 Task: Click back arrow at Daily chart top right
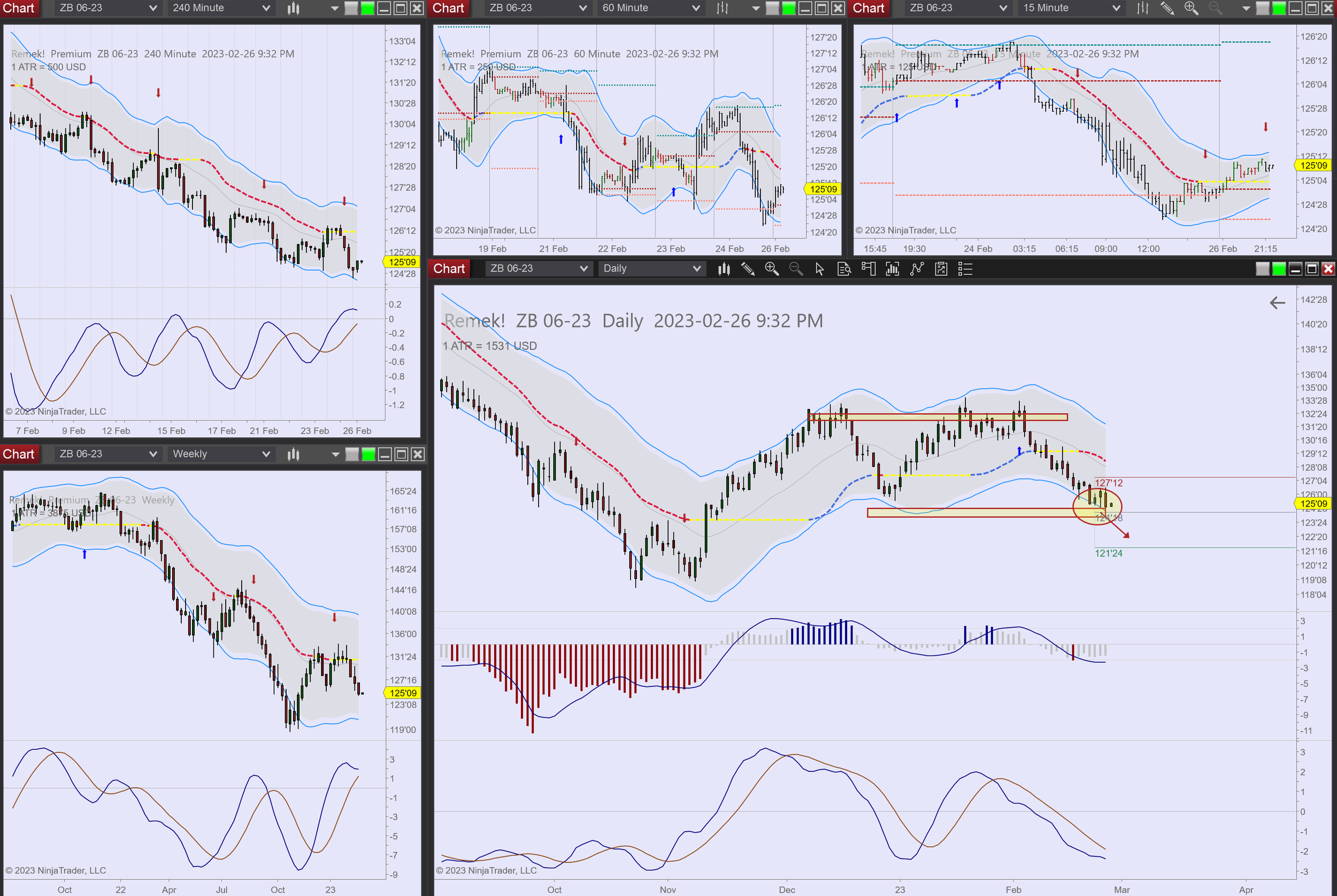[x=1277, y=303]
